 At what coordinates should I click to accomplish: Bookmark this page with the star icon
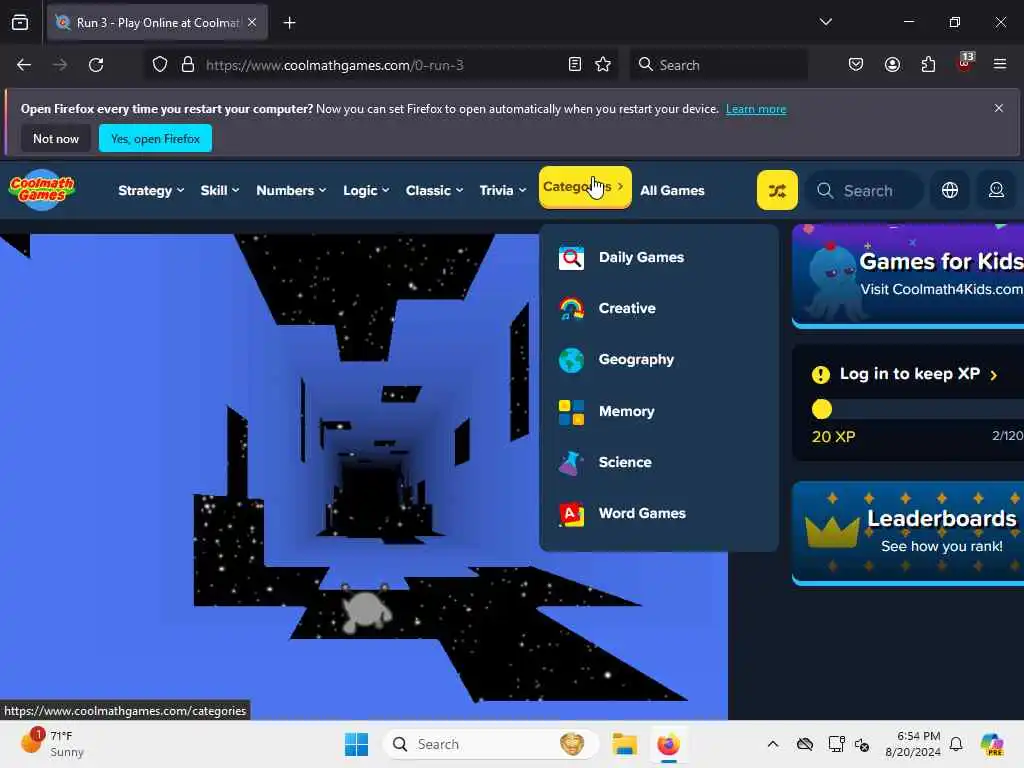(603, 65)
